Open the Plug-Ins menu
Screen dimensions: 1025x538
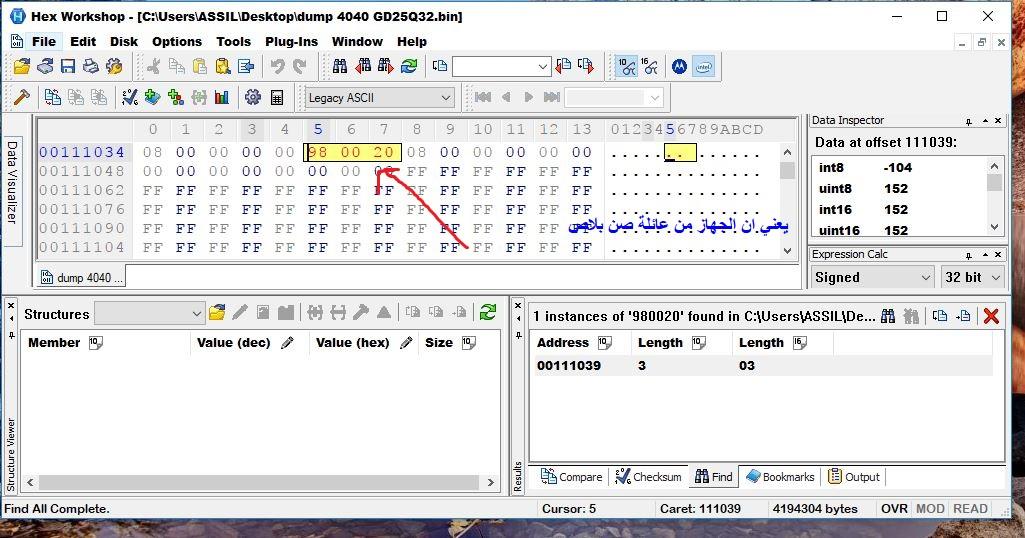tap(292, 42)
